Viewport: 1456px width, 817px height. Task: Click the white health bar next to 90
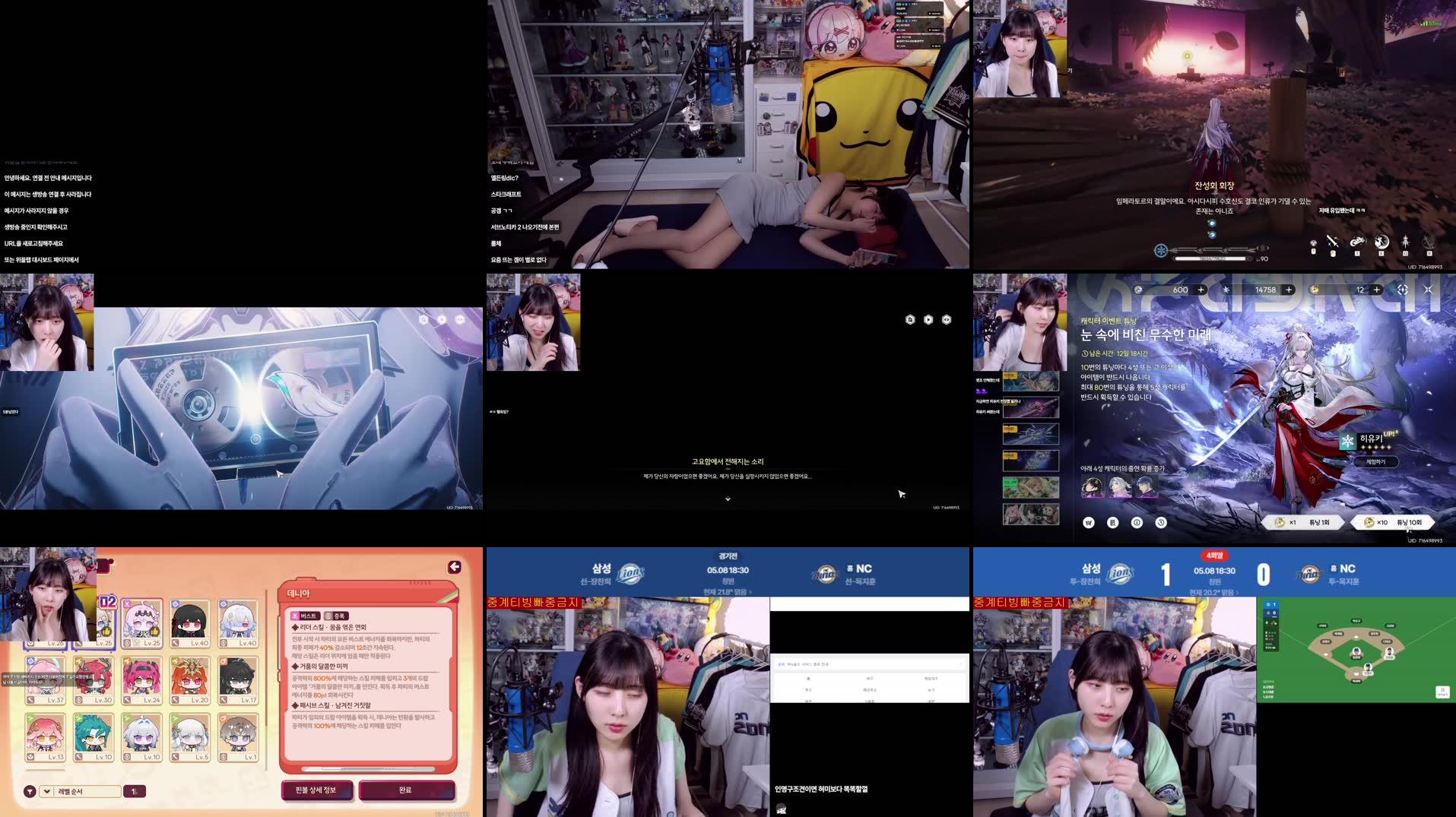[1212, 258]
